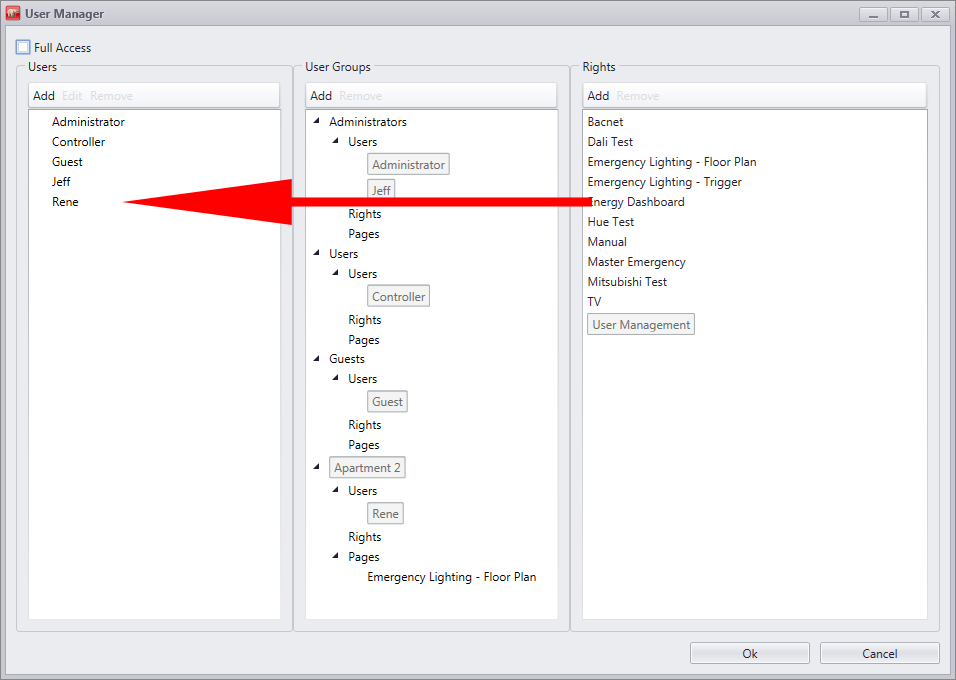Viewport: 956px width, 680px height.
Task: Enable the Full Access checkbox
Action: pyautogui.click(x=23, y=47)
